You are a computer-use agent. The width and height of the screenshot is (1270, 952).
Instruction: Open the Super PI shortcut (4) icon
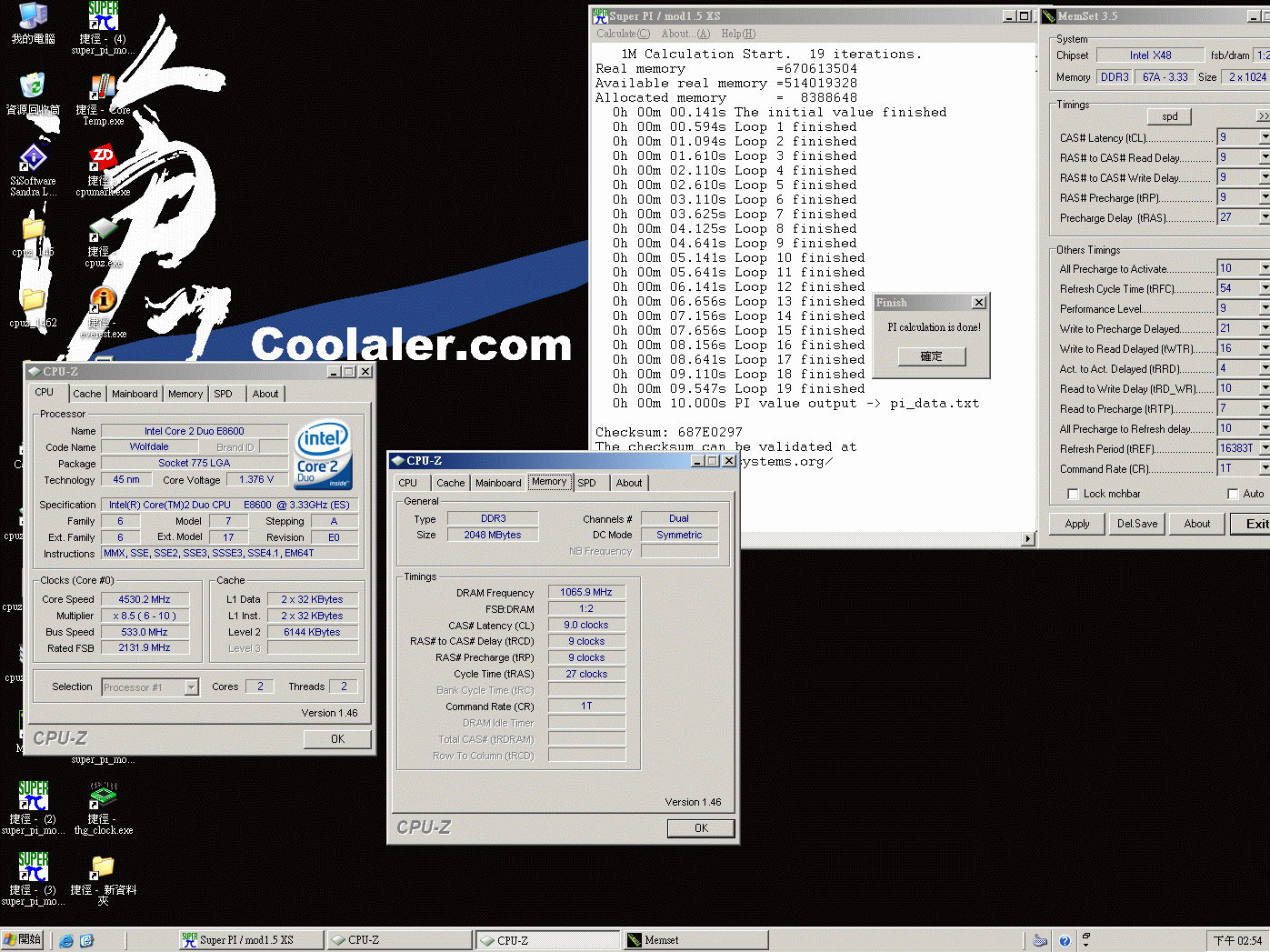[103, 27]
